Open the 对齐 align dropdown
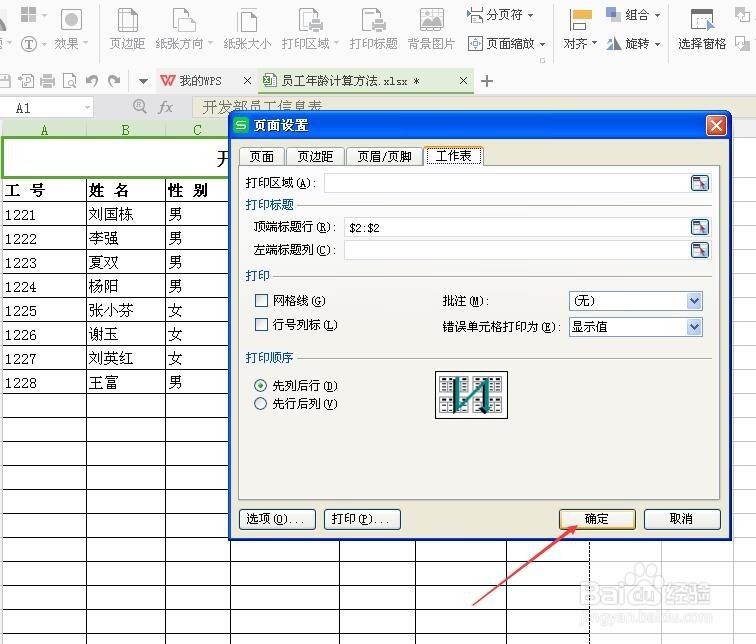Image resolution: width=756 pixels, height=644 pixels. (580, 29)
